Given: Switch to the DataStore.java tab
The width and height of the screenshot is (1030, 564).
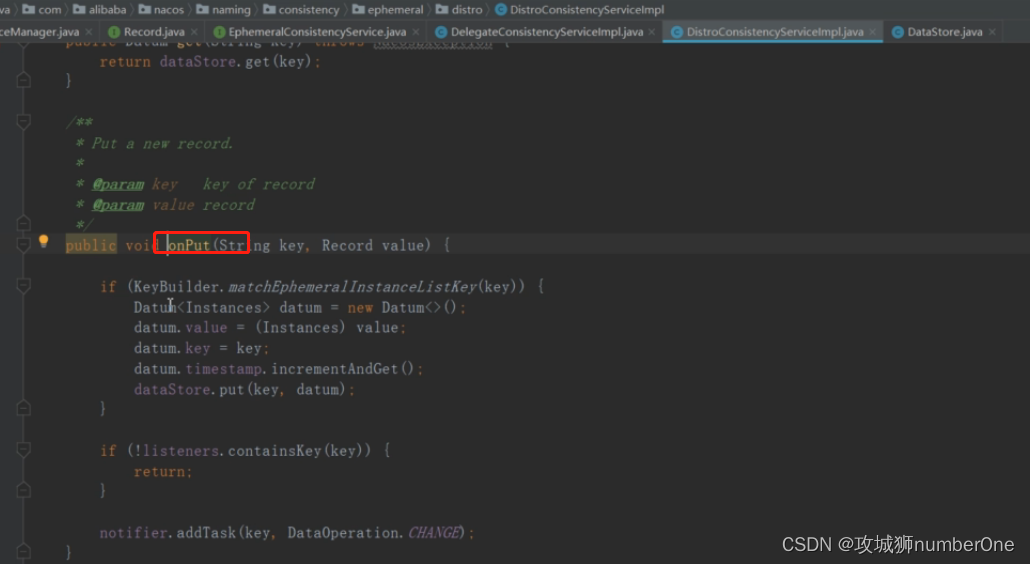Looking at the screenshot, I should coord(945,32).
